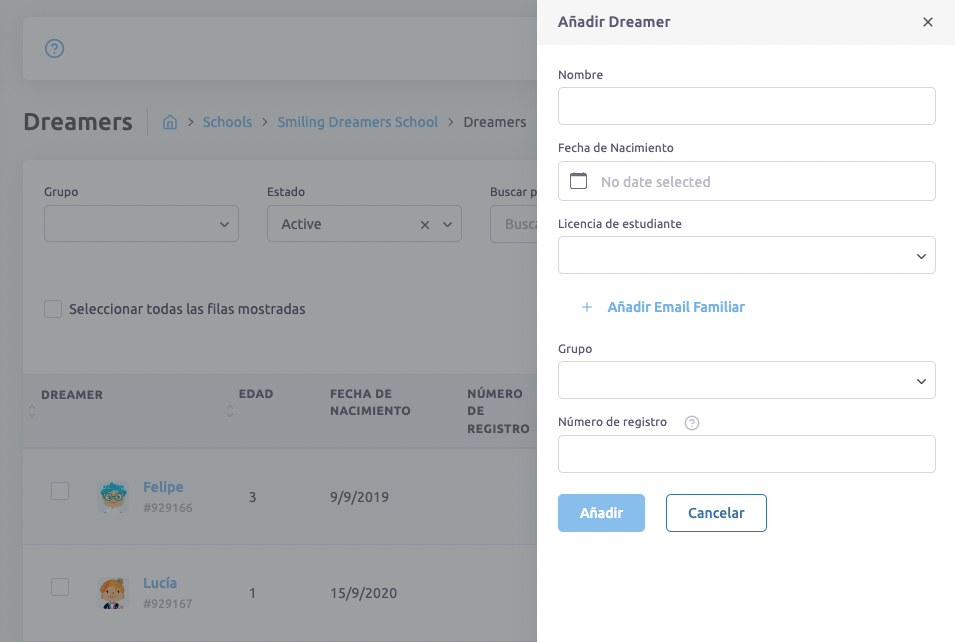The width and height of the screenshot is (955, 642).
Task: Click the help question mark icon in header
Action: pyautogui.click(x=55, y=48)
